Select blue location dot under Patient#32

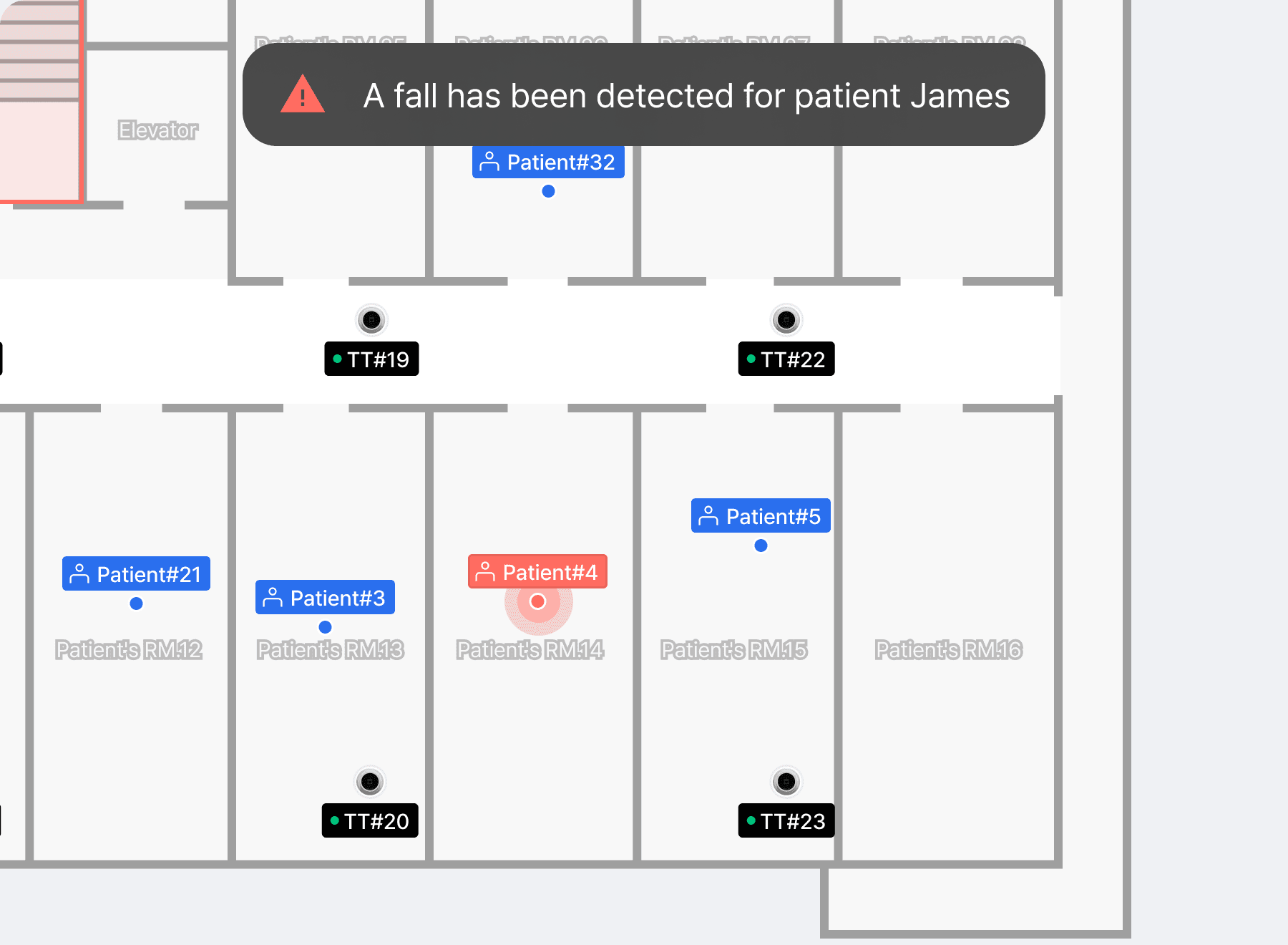pos(549,191)
